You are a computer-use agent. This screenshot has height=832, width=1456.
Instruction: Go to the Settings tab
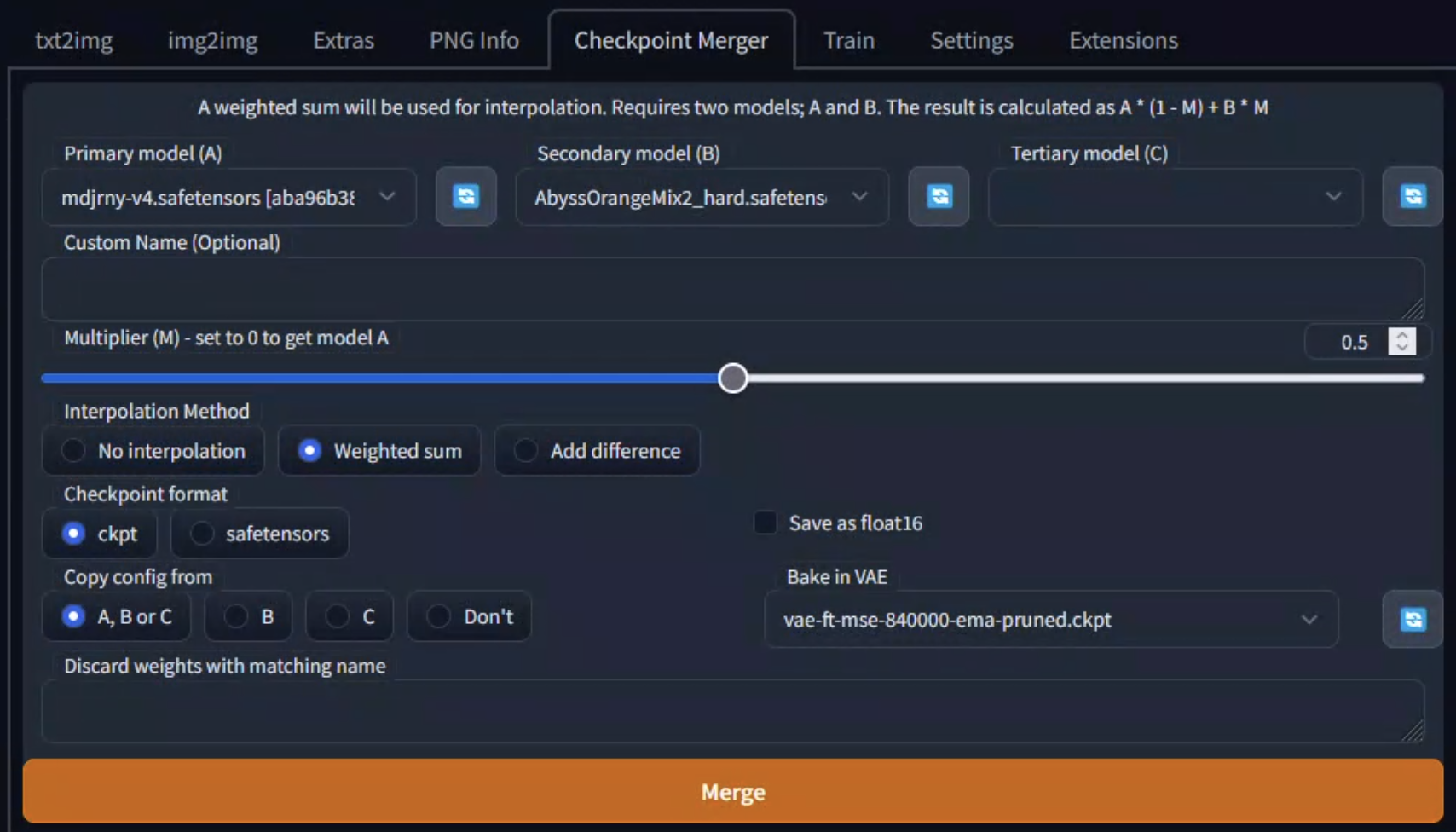coord(971,40)
